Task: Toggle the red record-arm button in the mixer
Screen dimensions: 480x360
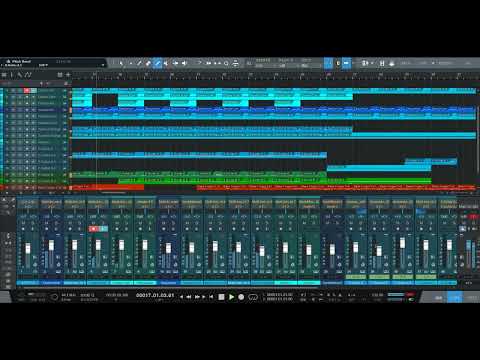Action: (x=94, y=229)
